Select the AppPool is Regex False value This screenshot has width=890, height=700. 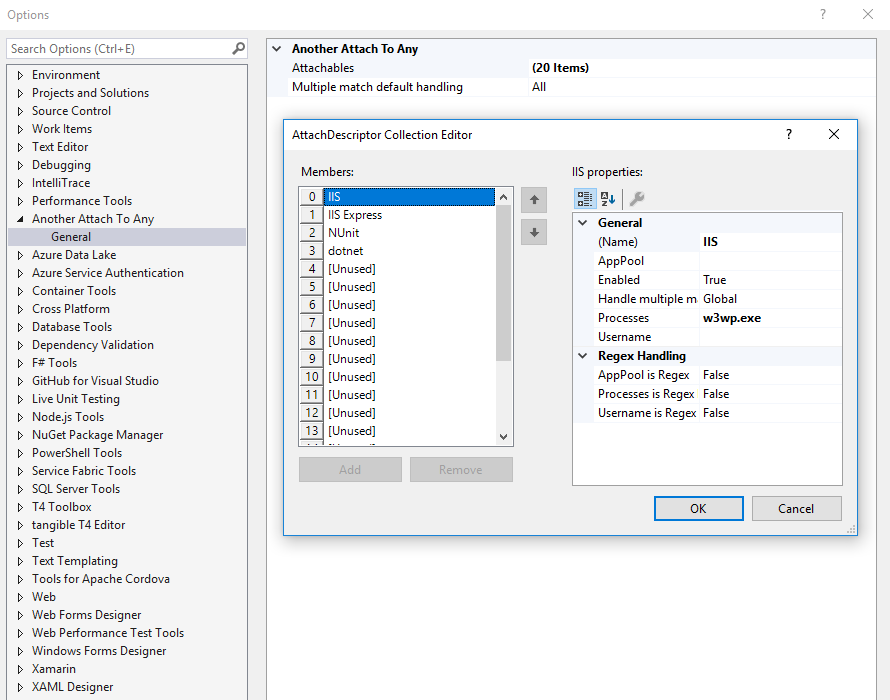click(x=770, y=375)
